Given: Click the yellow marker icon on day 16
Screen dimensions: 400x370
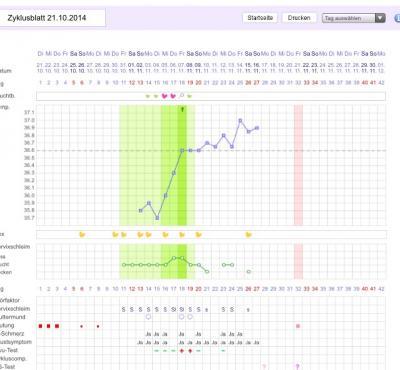Looking at the screenshot, I should tap(165, 235).
